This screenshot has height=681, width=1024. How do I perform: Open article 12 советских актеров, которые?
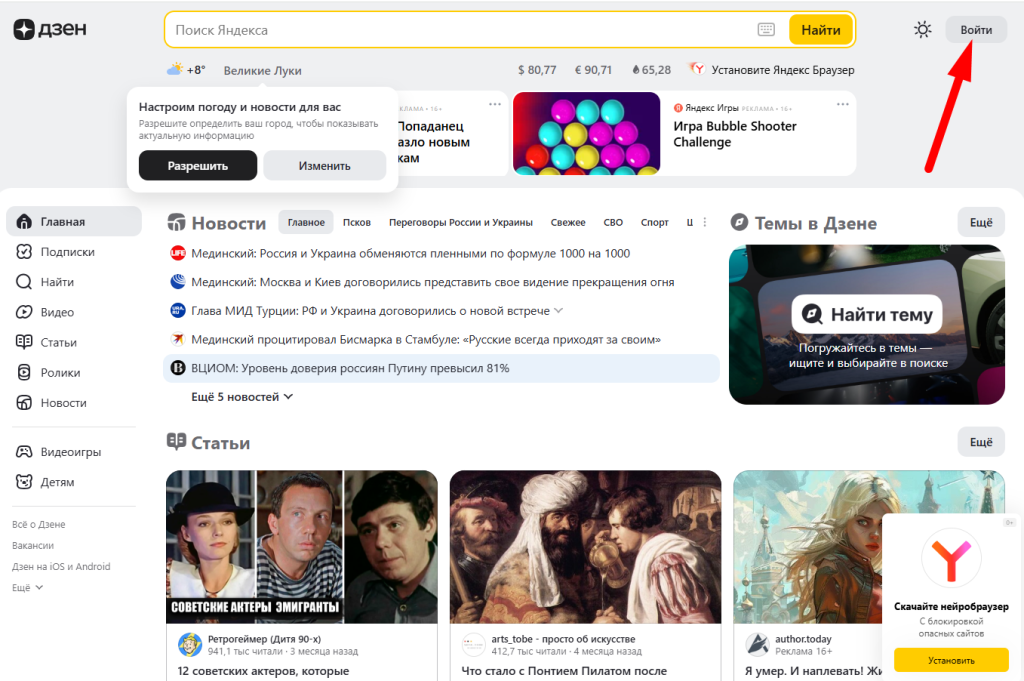click(263, 671)
